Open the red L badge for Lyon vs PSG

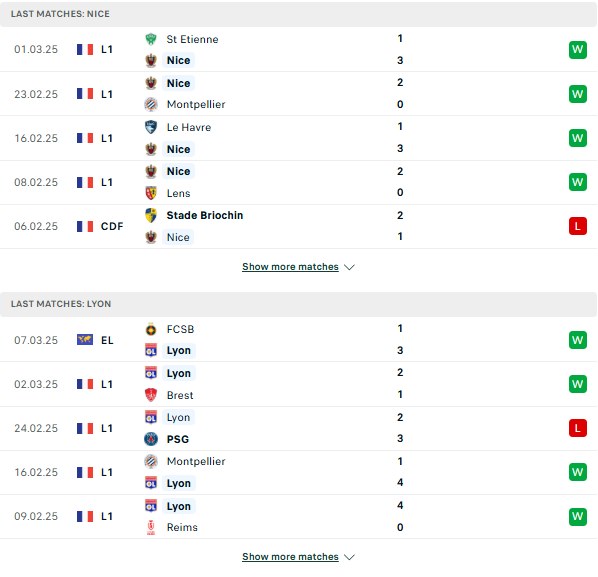click(577, 428)
